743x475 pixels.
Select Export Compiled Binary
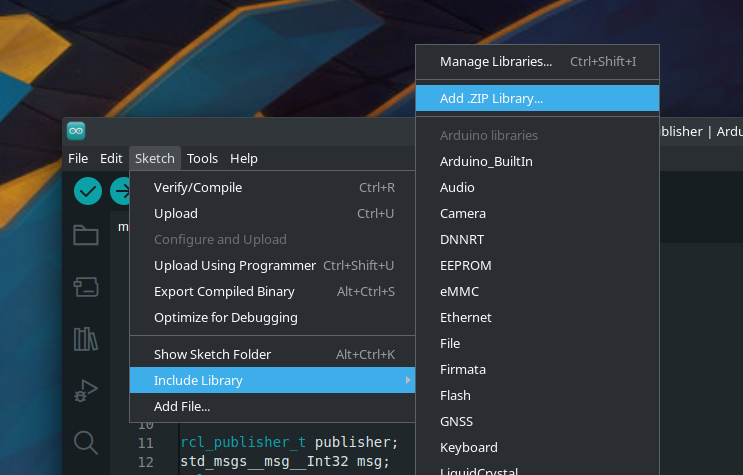click(x=272, y=292)
